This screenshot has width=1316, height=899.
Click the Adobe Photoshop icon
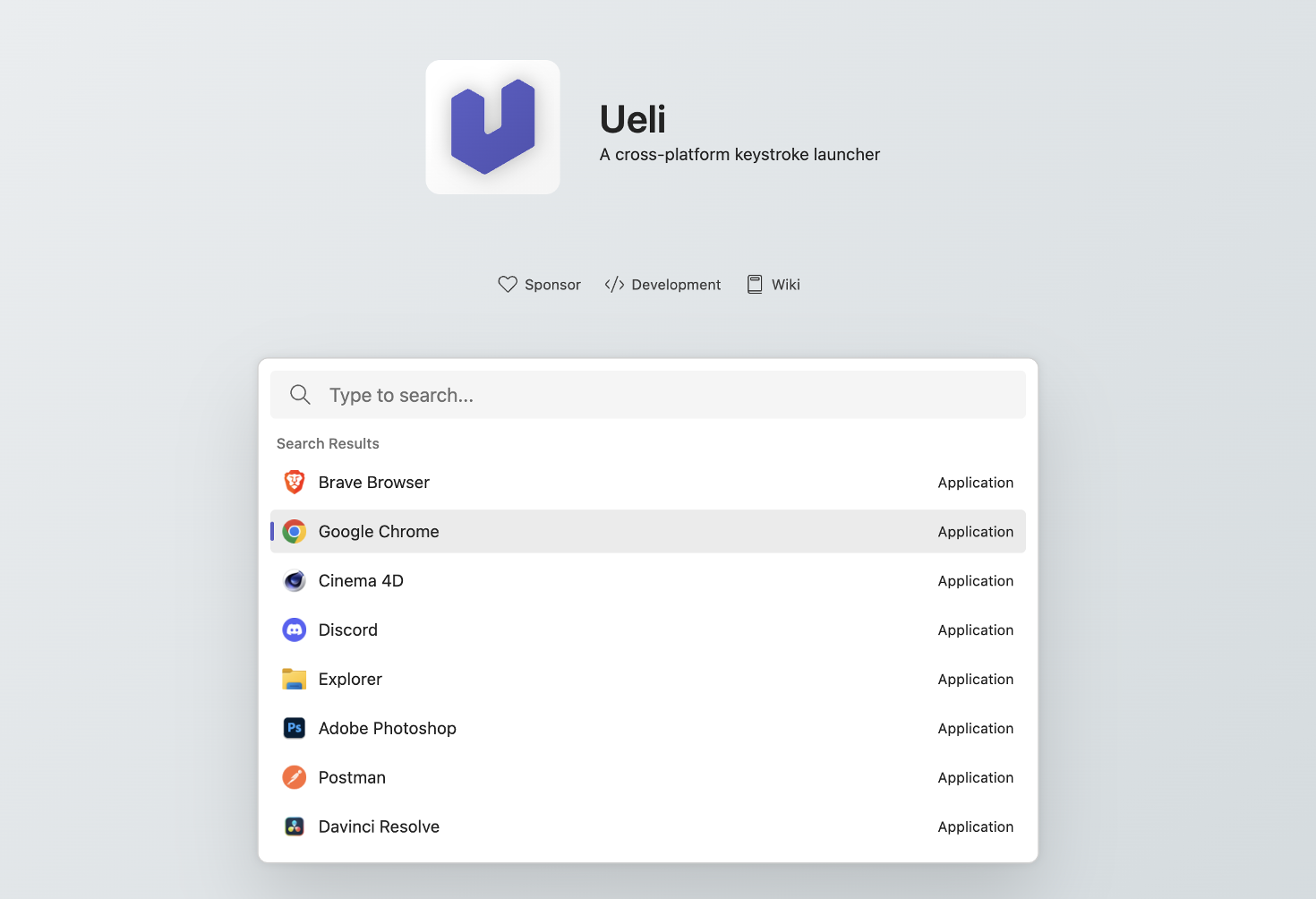[x=294, y=728]
